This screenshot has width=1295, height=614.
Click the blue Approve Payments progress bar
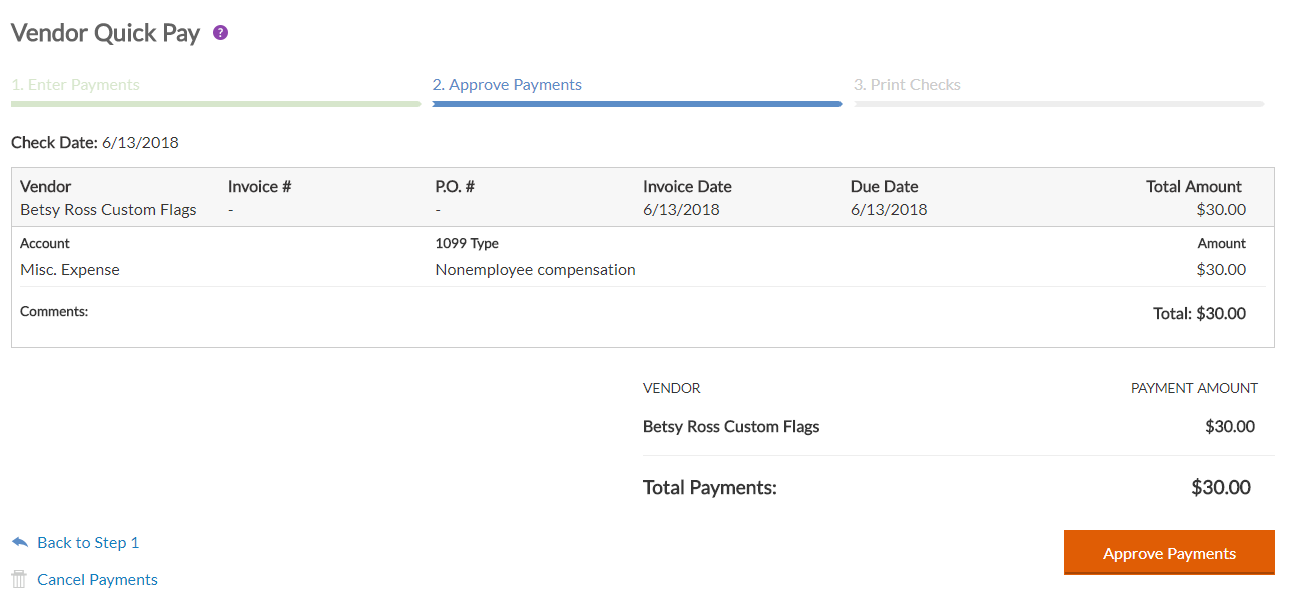637,103
